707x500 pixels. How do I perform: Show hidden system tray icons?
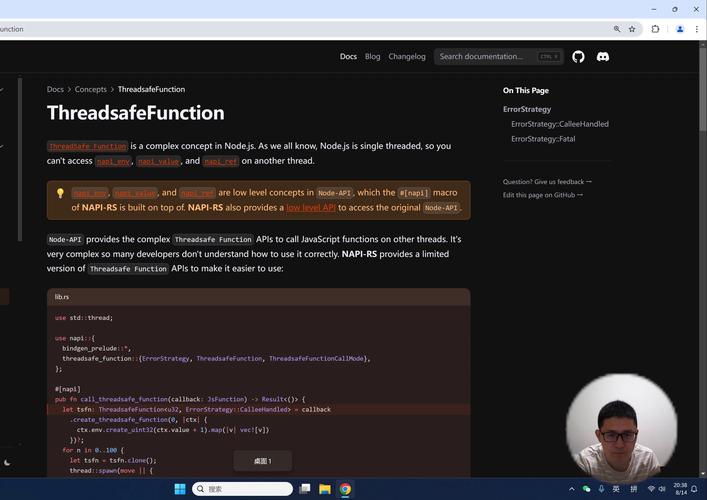(571, 489)
